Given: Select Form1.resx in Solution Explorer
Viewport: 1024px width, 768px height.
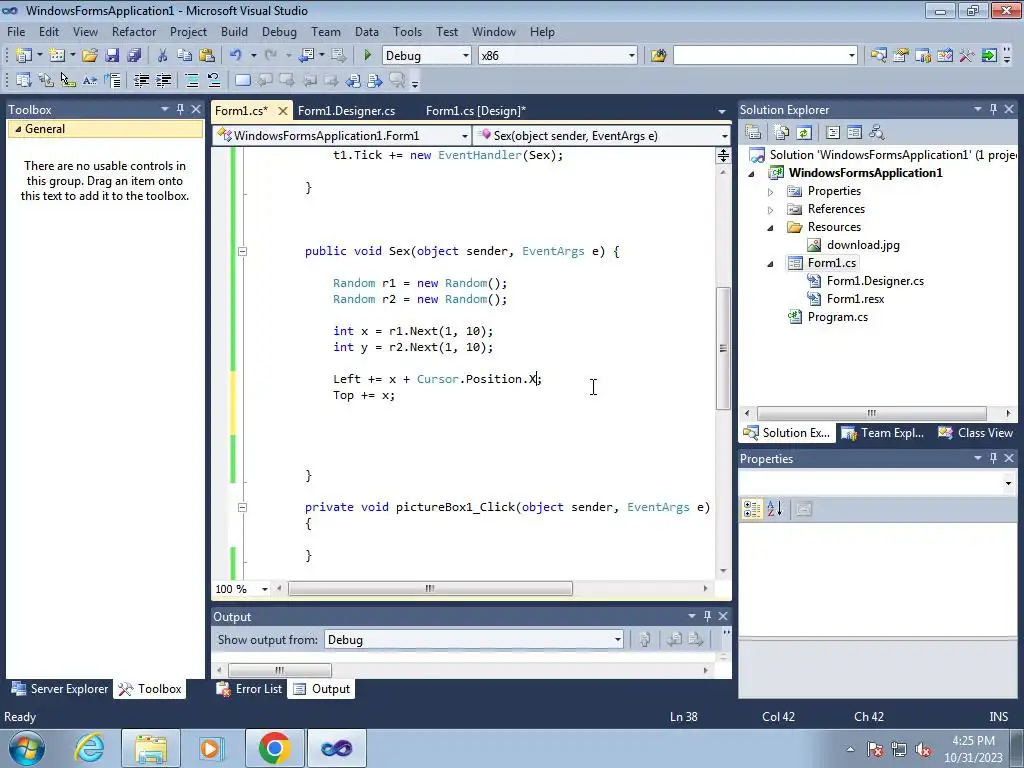Looking at the screenshot, I should pyautogui.click(x=855, y=299).
